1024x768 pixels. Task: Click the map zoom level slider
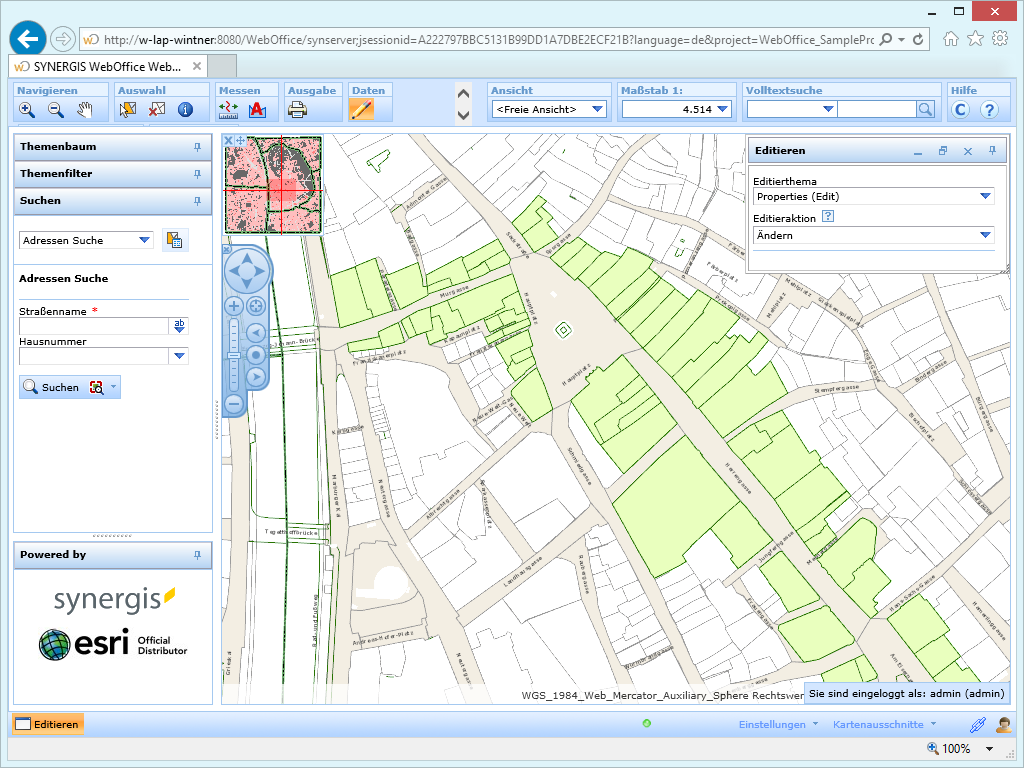click(x=234, y=355)
